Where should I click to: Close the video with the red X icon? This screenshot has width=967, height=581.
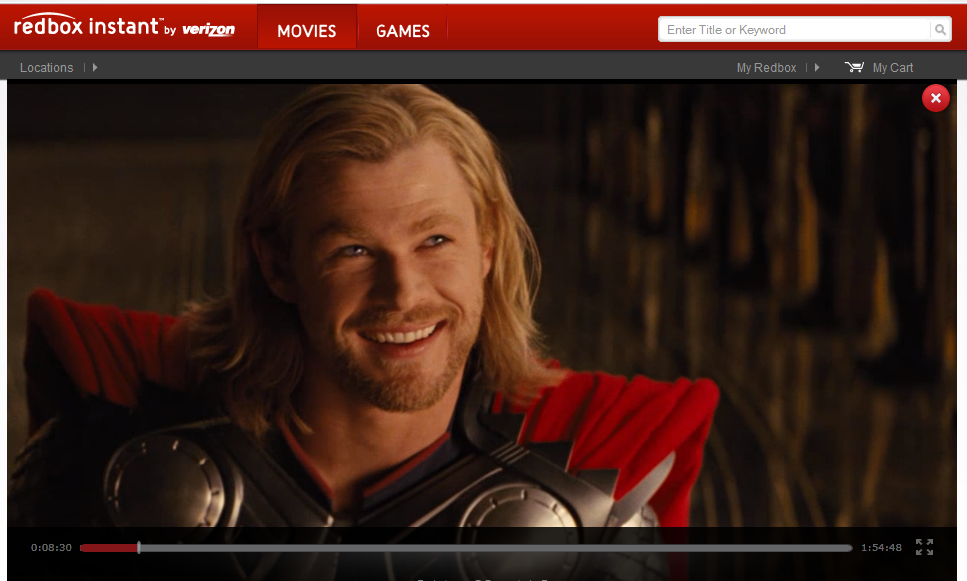point(935,98)
